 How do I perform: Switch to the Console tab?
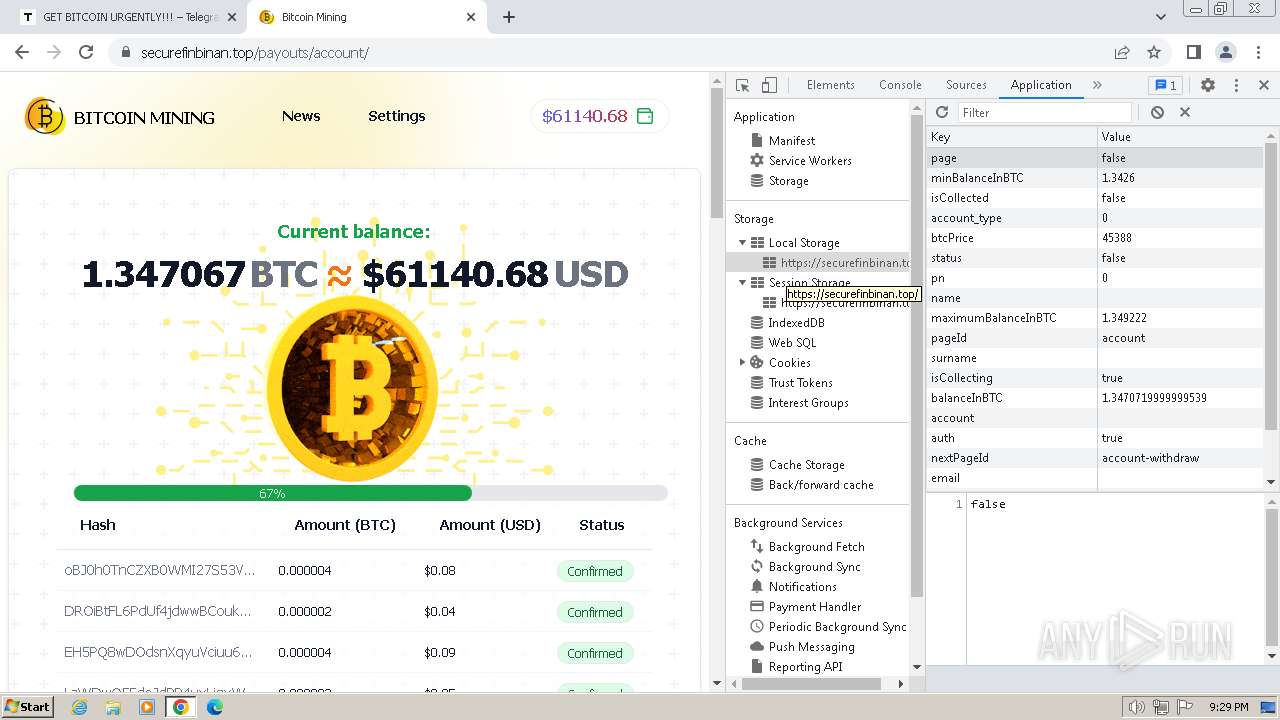click(x=900, y=85)
